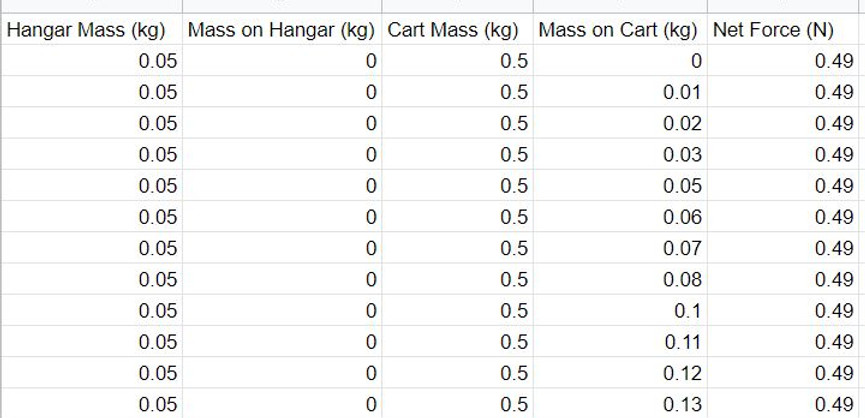The width and height of the screenshot is (865, 418).
Task: Select the Mass on Cart cell containing 0
Action: tap(620, 61)
